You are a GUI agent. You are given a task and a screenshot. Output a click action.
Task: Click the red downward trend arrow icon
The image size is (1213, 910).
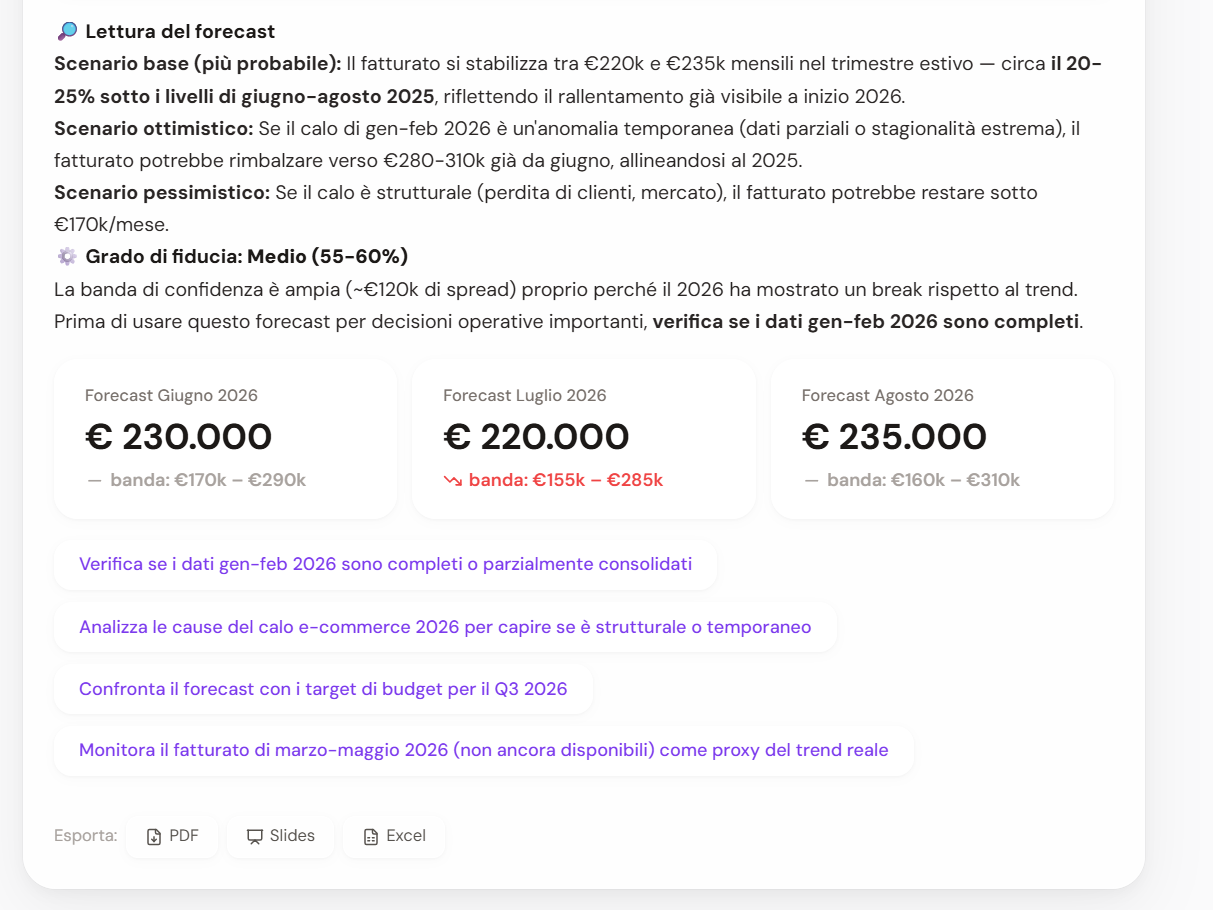453,481
